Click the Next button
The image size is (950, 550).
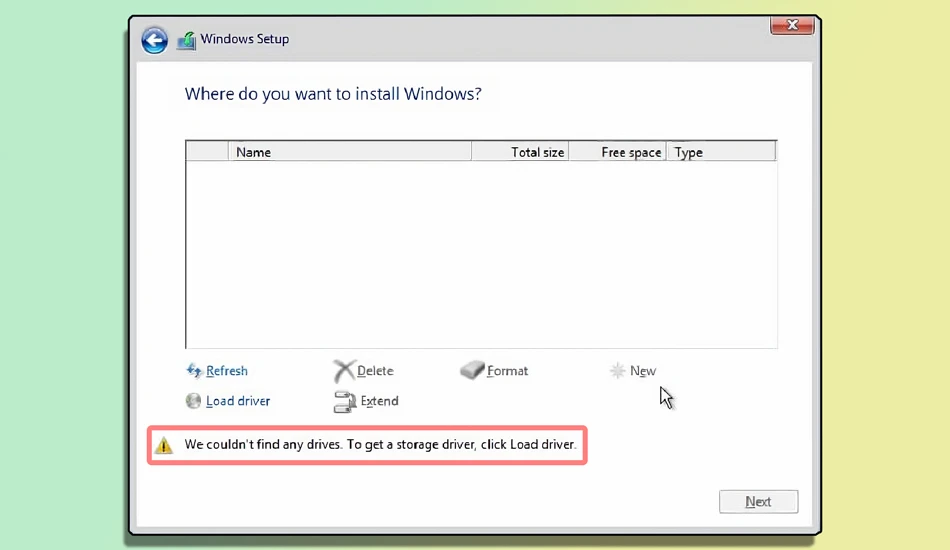coord(759,502)
